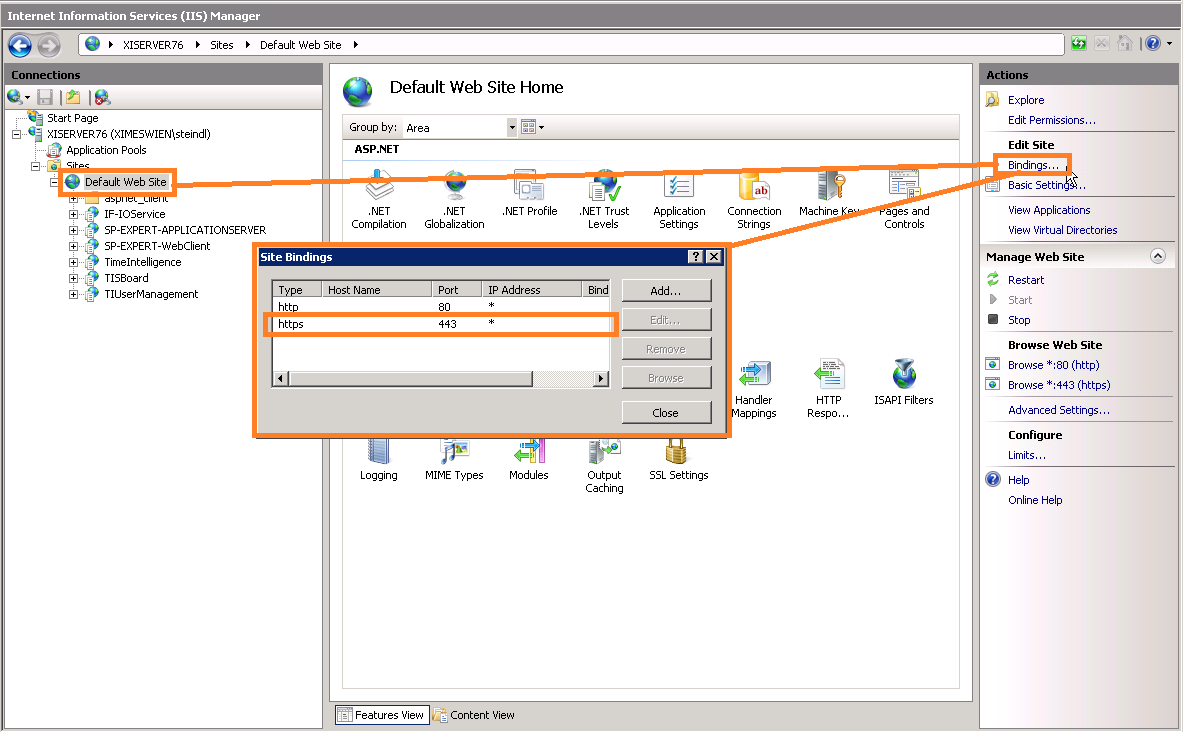Expand the TIUserManagement node
The image size is (1183, 732).
pyautogui.click(x=73, y=294)
